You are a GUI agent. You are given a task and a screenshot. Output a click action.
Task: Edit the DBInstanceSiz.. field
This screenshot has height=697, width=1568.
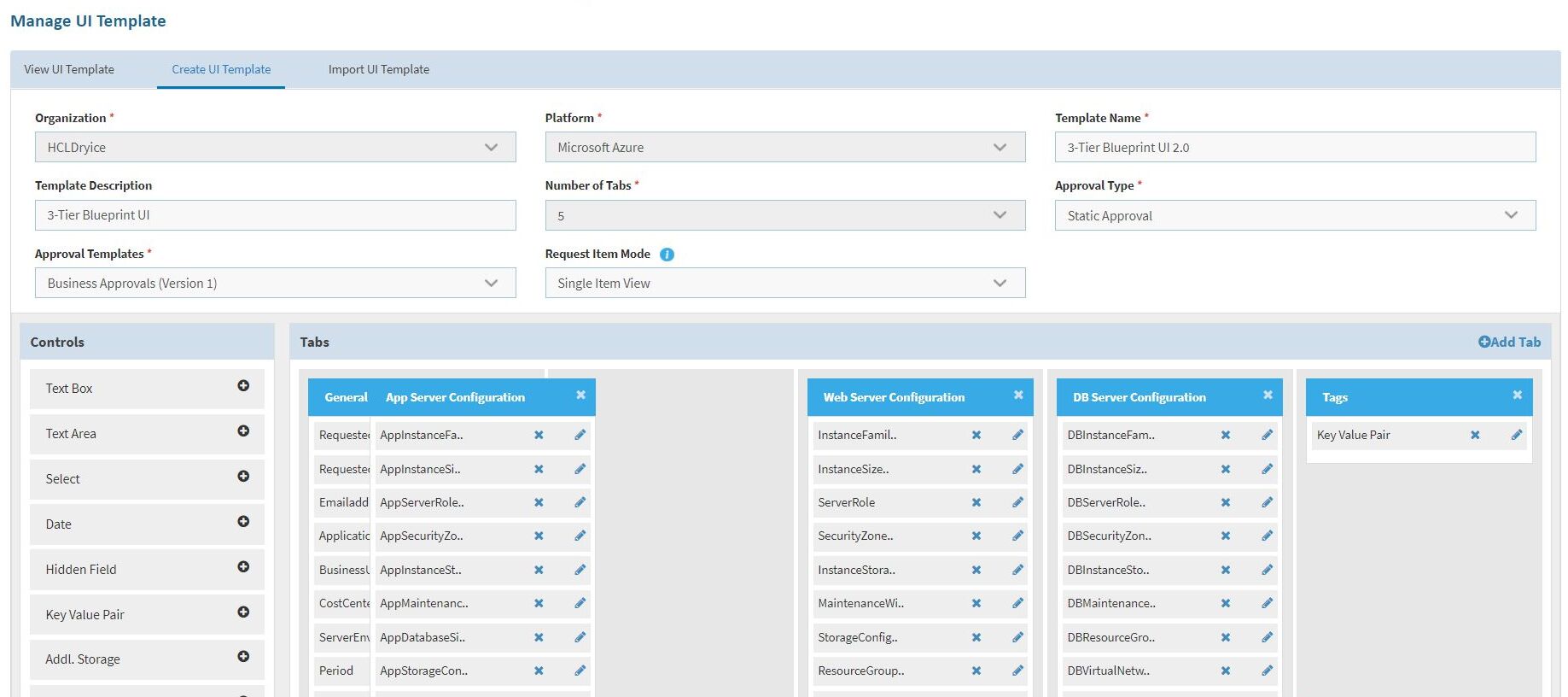click(1268, 469)
